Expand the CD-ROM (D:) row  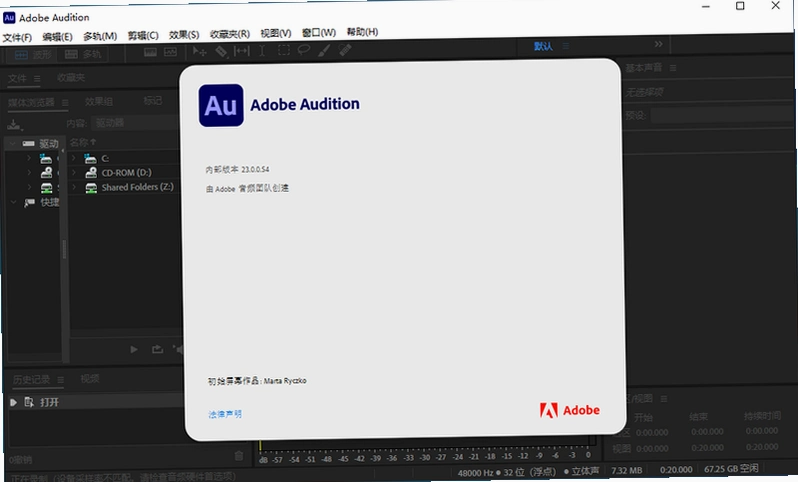coord(74,173)
